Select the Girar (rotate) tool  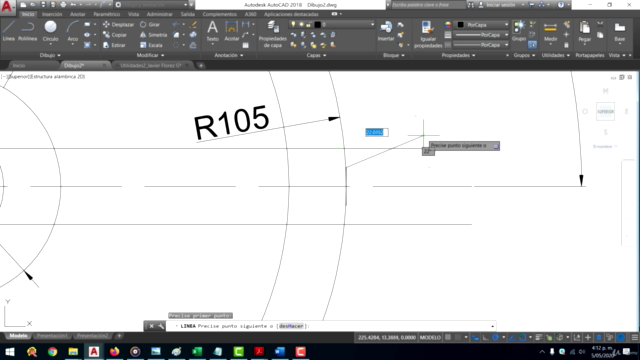pos(150,25)
